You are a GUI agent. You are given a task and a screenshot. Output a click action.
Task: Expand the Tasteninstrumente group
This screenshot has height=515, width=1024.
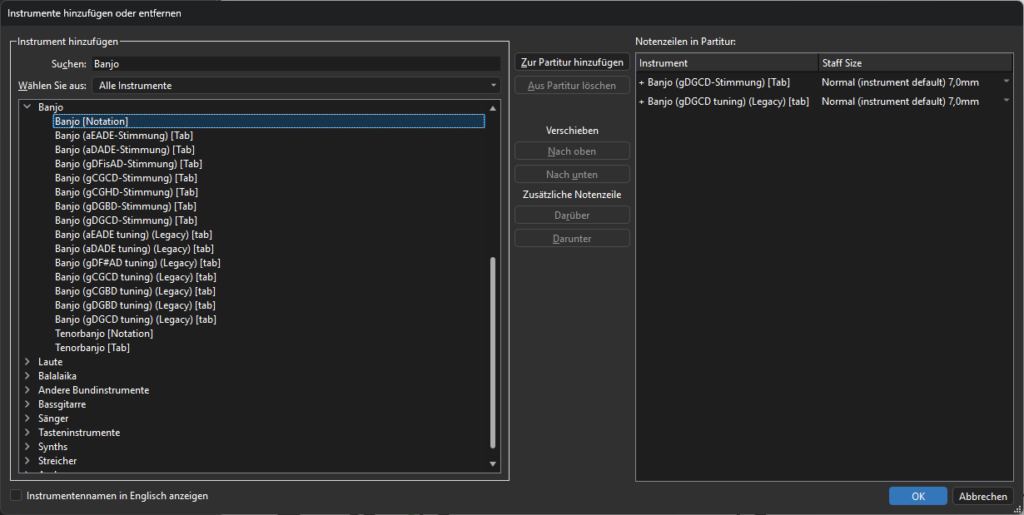tap(27, 432)
